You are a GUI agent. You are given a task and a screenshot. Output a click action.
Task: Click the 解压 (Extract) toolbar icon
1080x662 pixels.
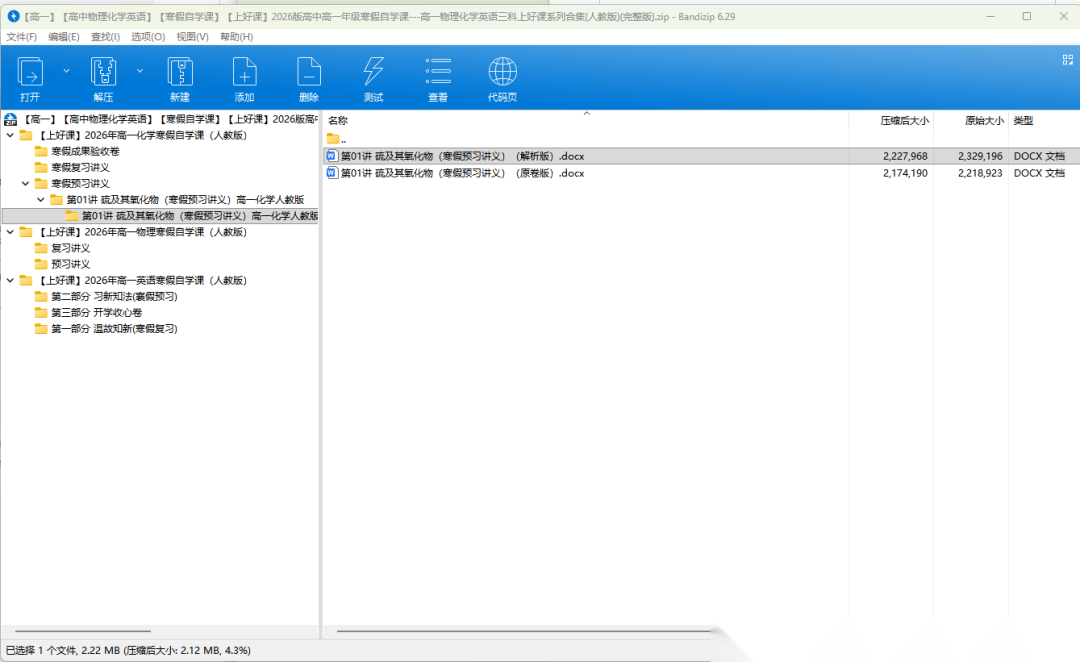[104, 73]
